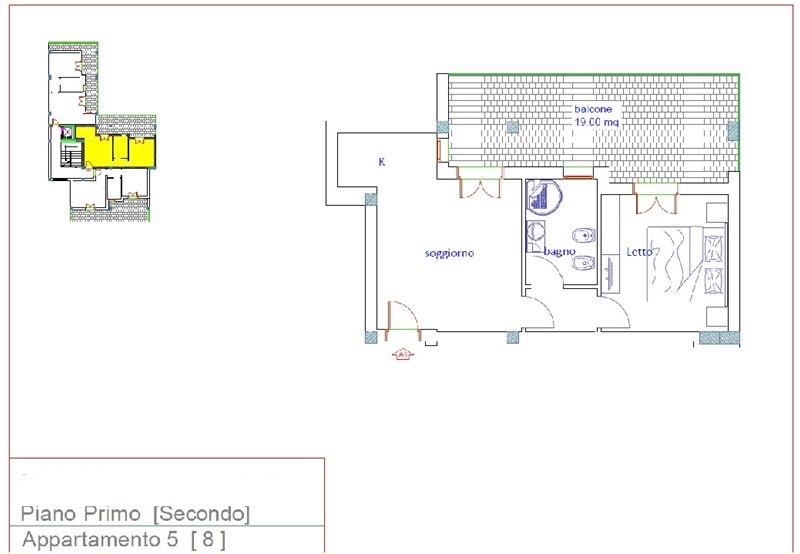This screenshot has width=800, height=554.
Task: Click the 'Appartamento 5 [ 8 ]' title text
Action: [x=124, y=540]
